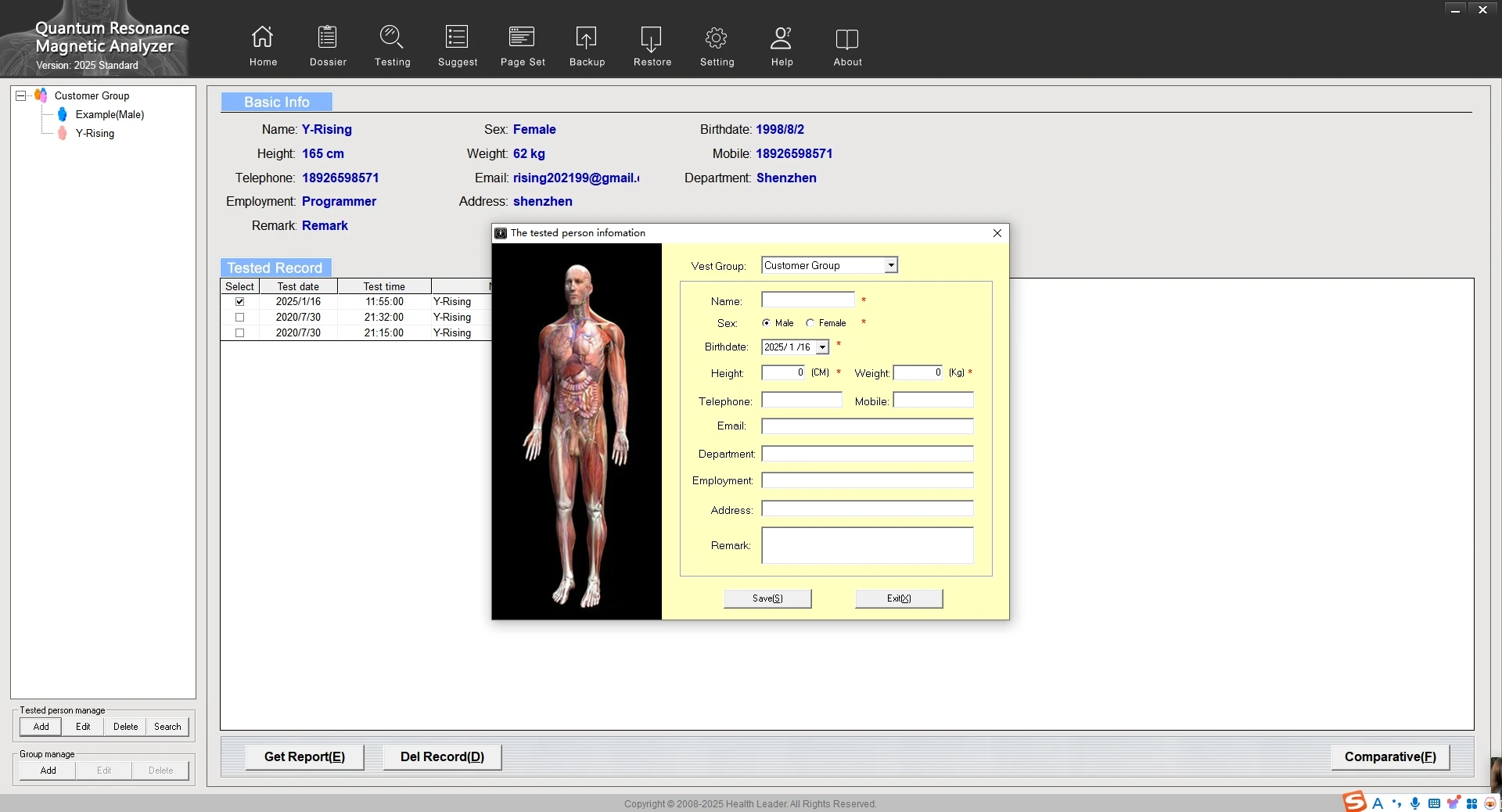Check the 2020/7/30 21:32:00 record checkbox

click(x=240, y=318)
